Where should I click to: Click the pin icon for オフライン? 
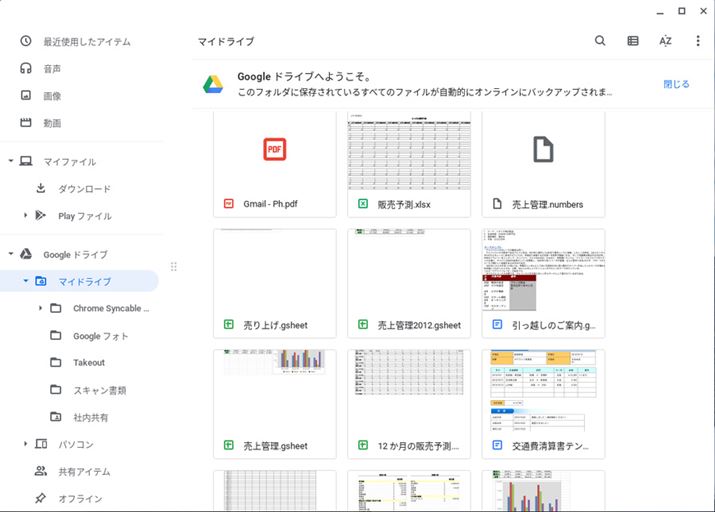41,498
